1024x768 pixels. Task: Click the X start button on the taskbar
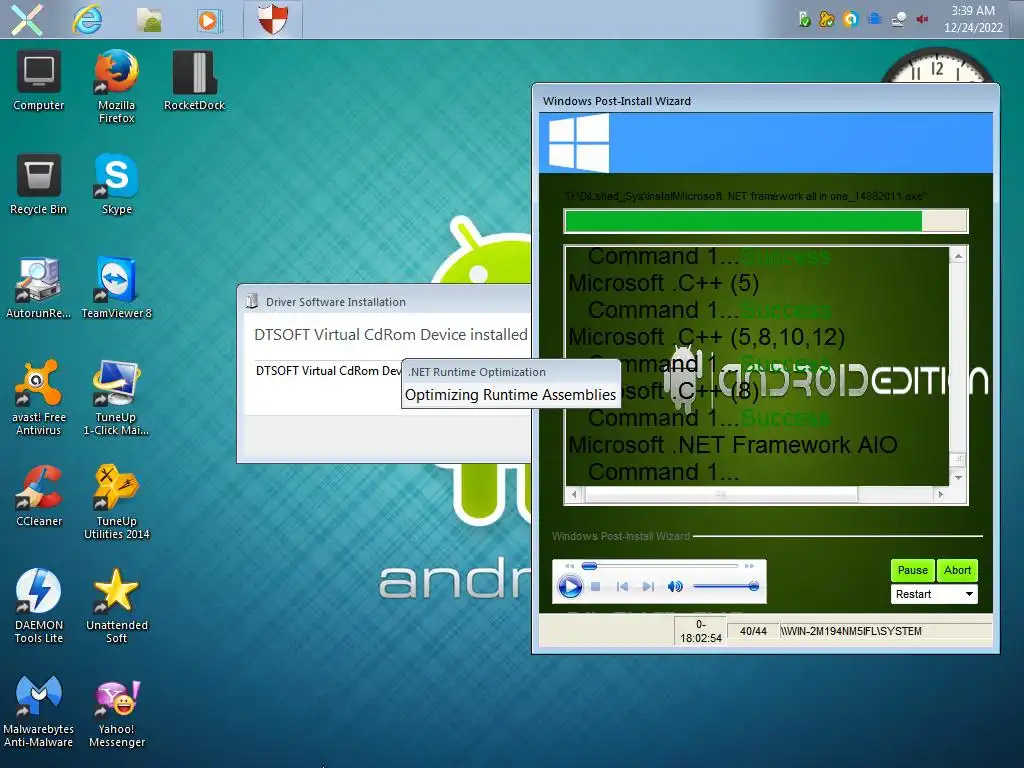[x=26, y=19]
